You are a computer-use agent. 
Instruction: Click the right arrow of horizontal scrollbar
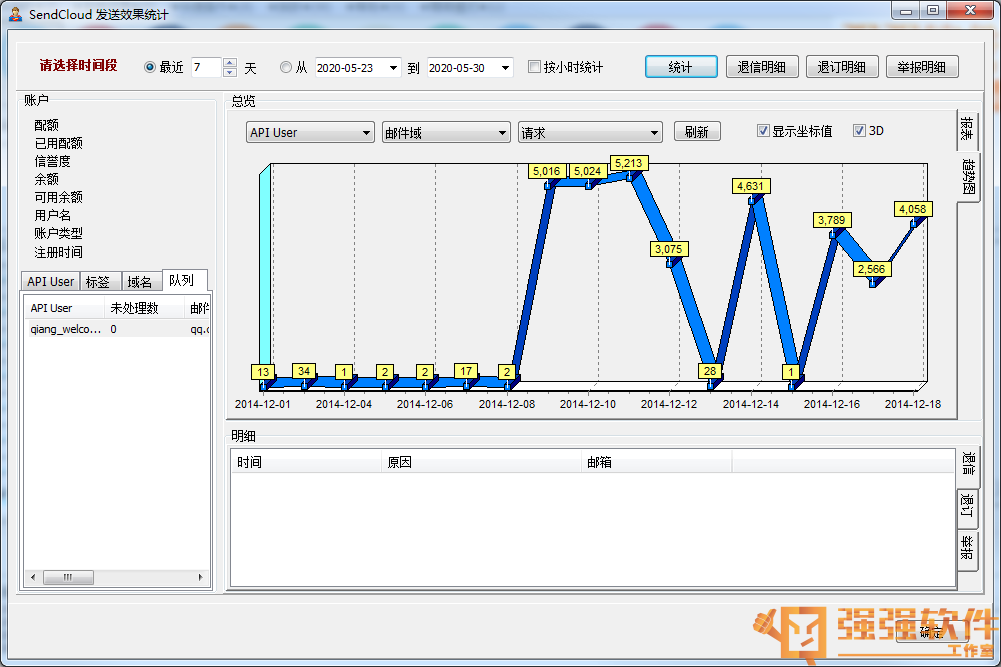[200, 578]
